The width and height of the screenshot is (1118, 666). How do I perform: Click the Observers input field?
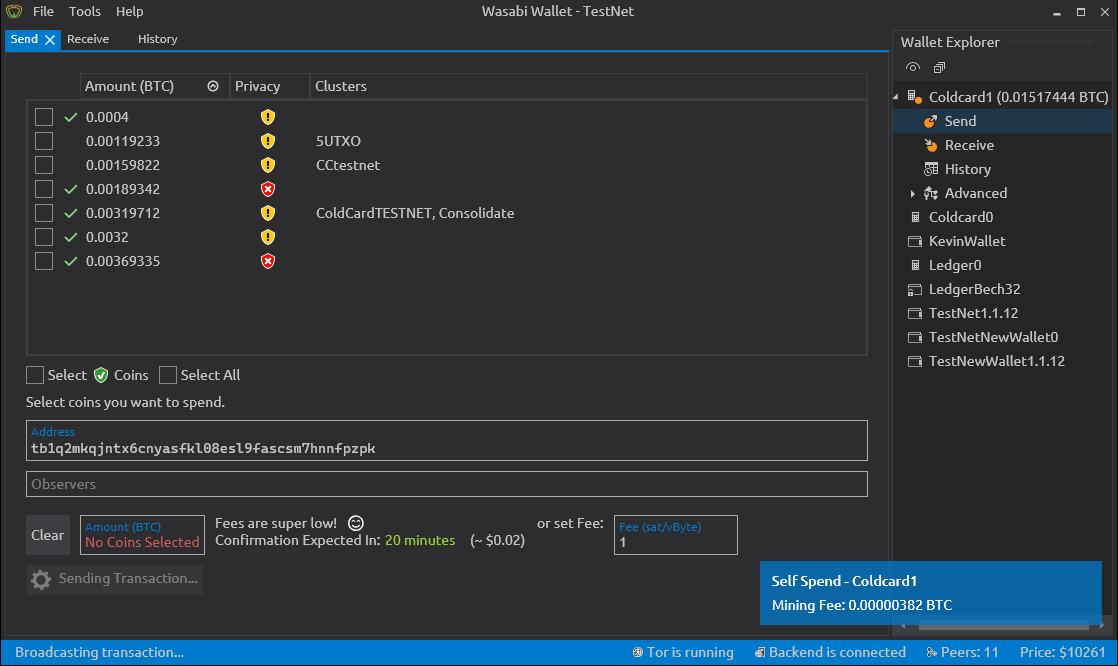point(446,484)
